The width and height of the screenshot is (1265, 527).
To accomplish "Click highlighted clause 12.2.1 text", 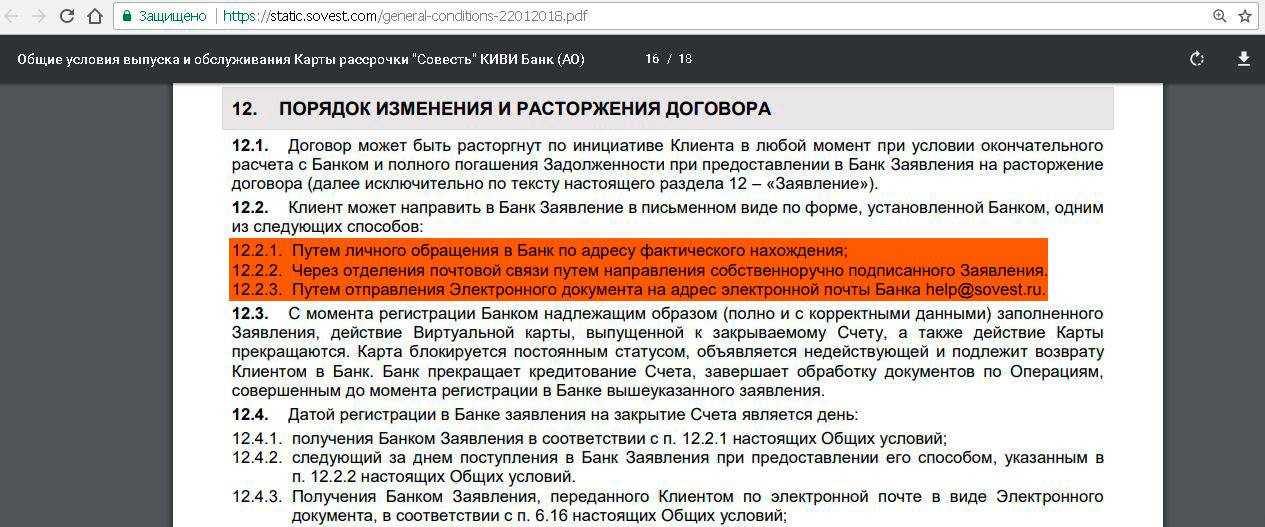I will [x=569, y=250].
